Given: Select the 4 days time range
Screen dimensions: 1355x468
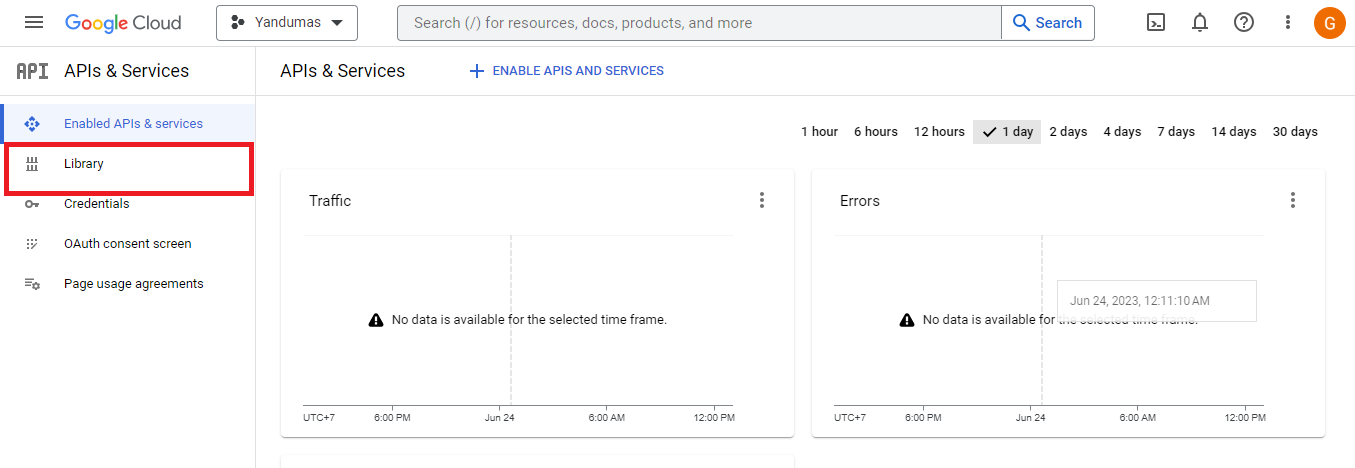Looking at the screenshot, I should coord(1122,132).
